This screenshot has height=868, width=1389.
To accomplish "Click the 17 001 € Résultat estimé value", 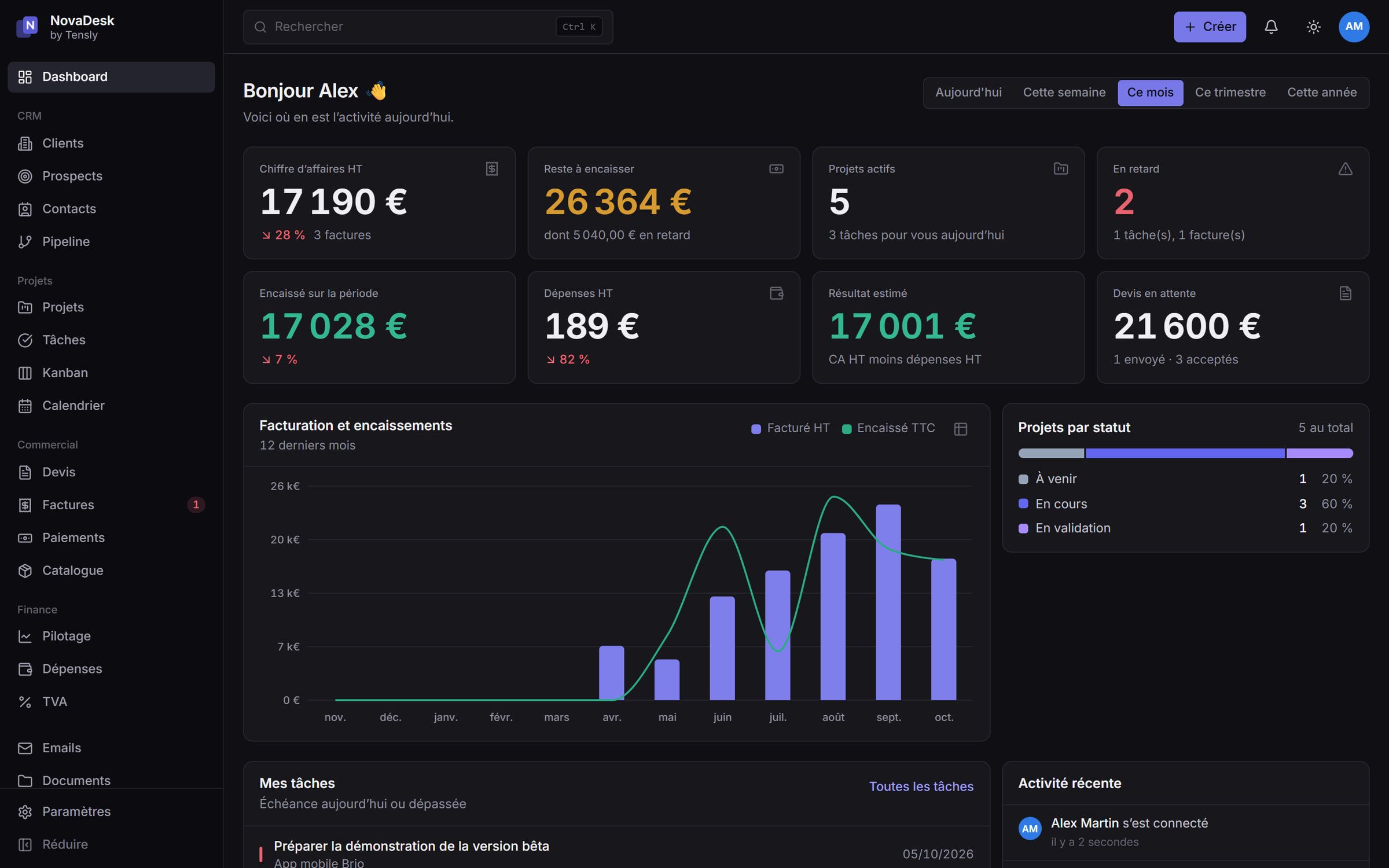I will [x=902, y=326].
